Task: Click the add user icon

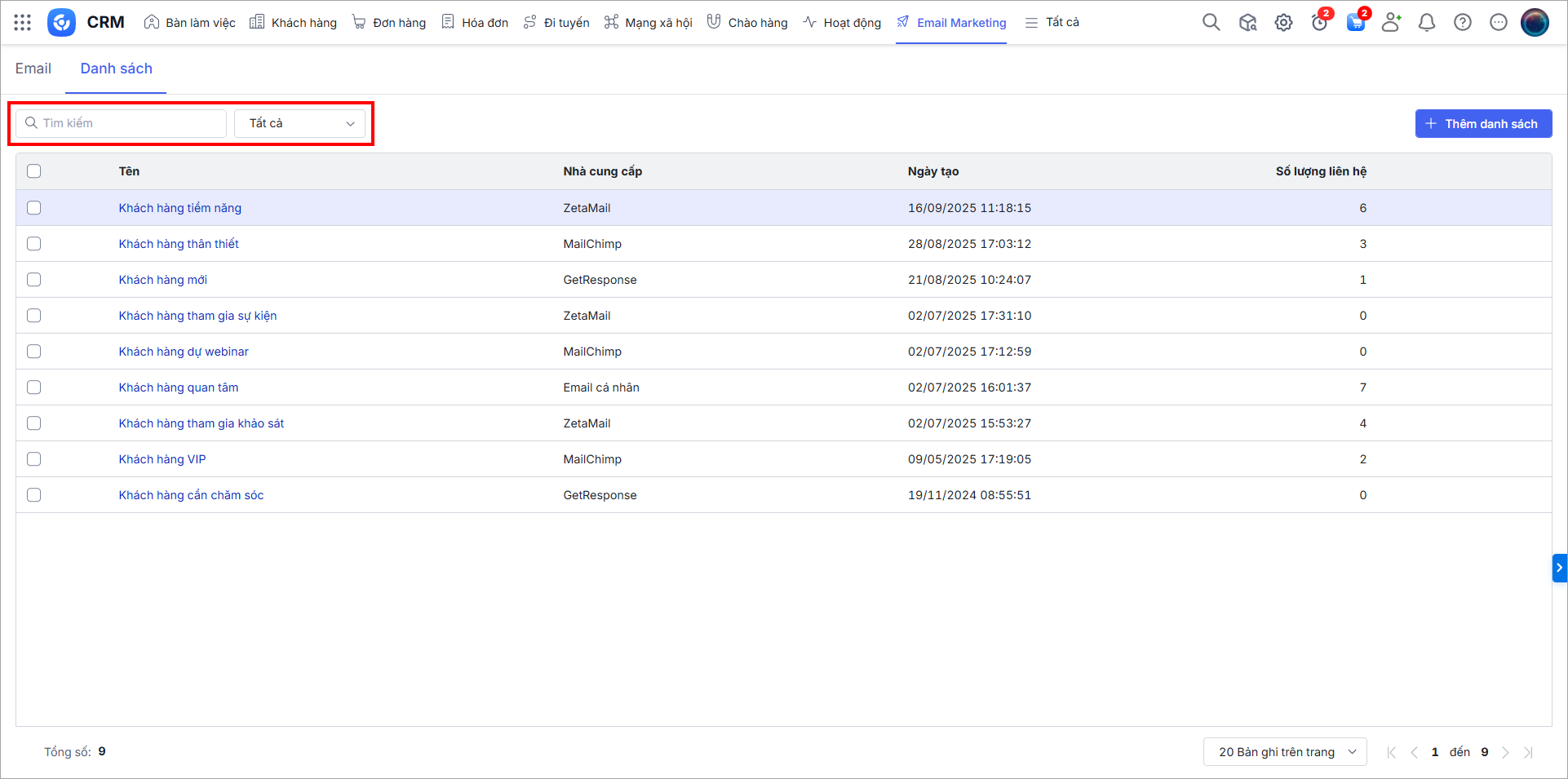Action: tap(1391, 23)
